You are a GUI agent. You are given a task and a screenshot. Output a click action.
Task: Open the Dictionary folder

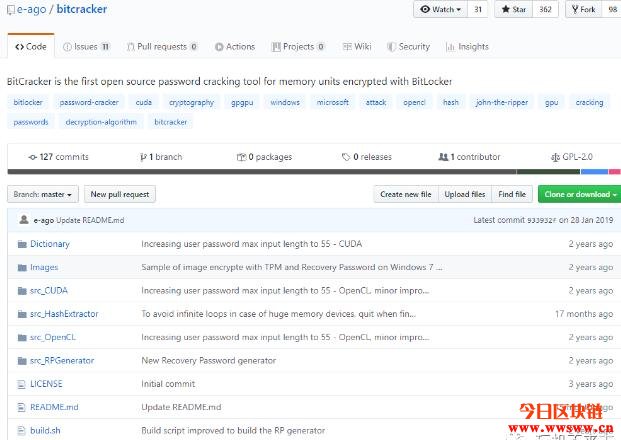click(50, 244)
